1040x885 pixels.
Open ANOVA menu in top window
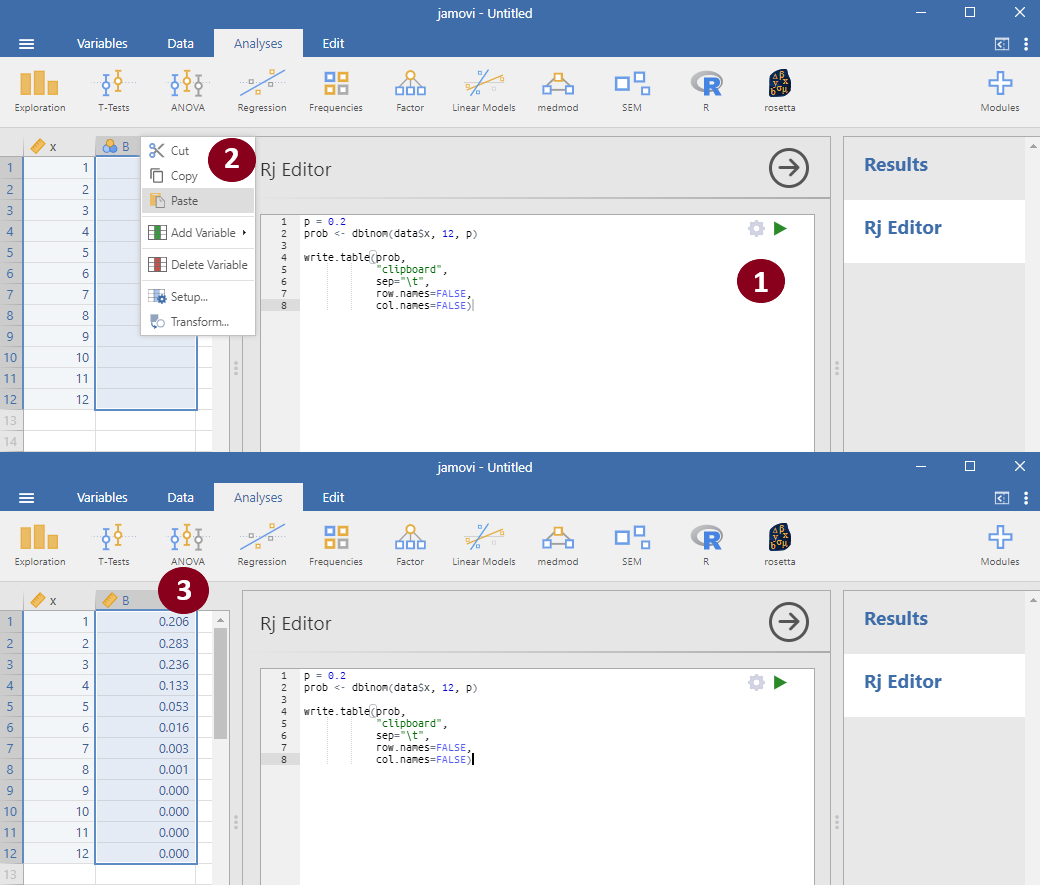pos(188,92)
